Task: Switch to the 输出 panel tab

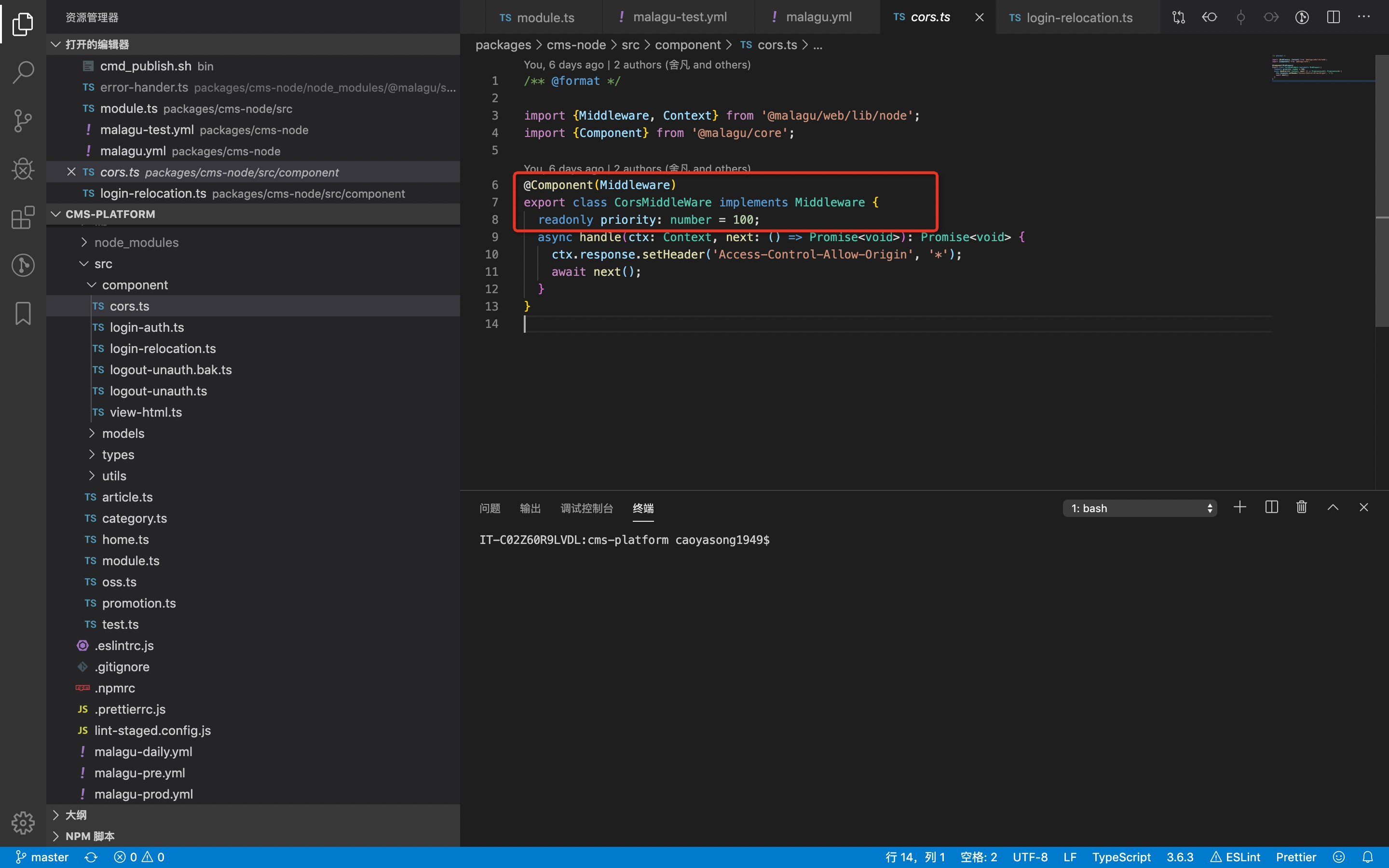Action: click(x=530, y=508)
